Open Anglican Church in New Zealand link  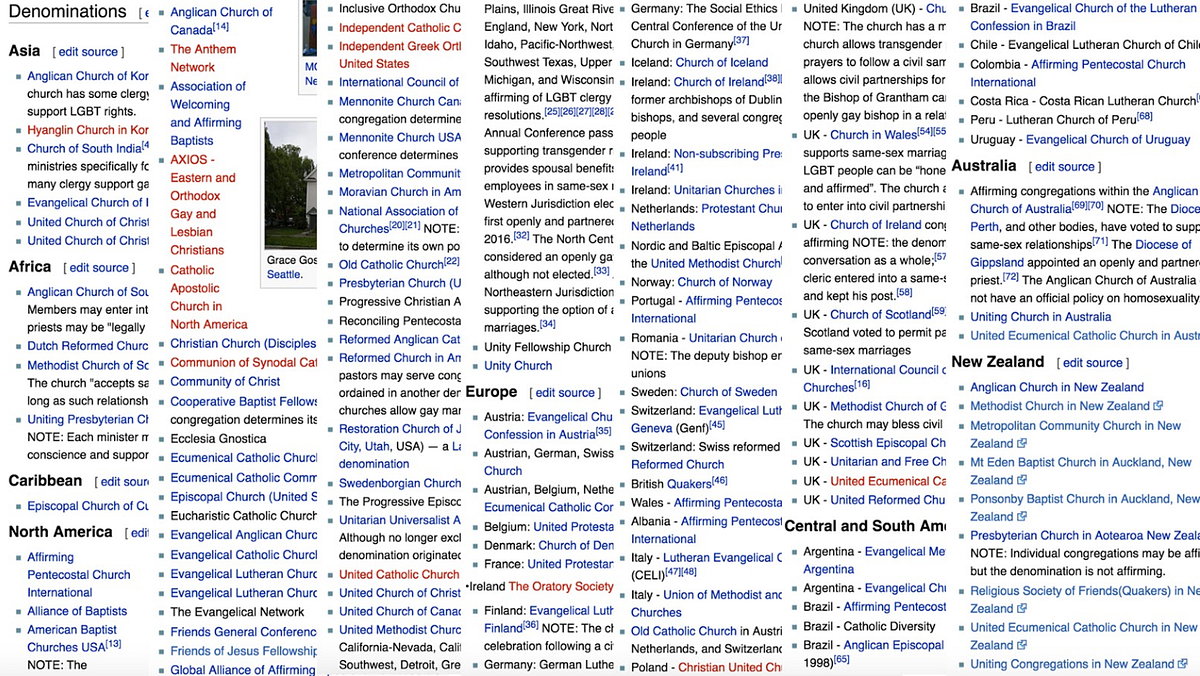pyautogui.click(x=1057, y=388)
